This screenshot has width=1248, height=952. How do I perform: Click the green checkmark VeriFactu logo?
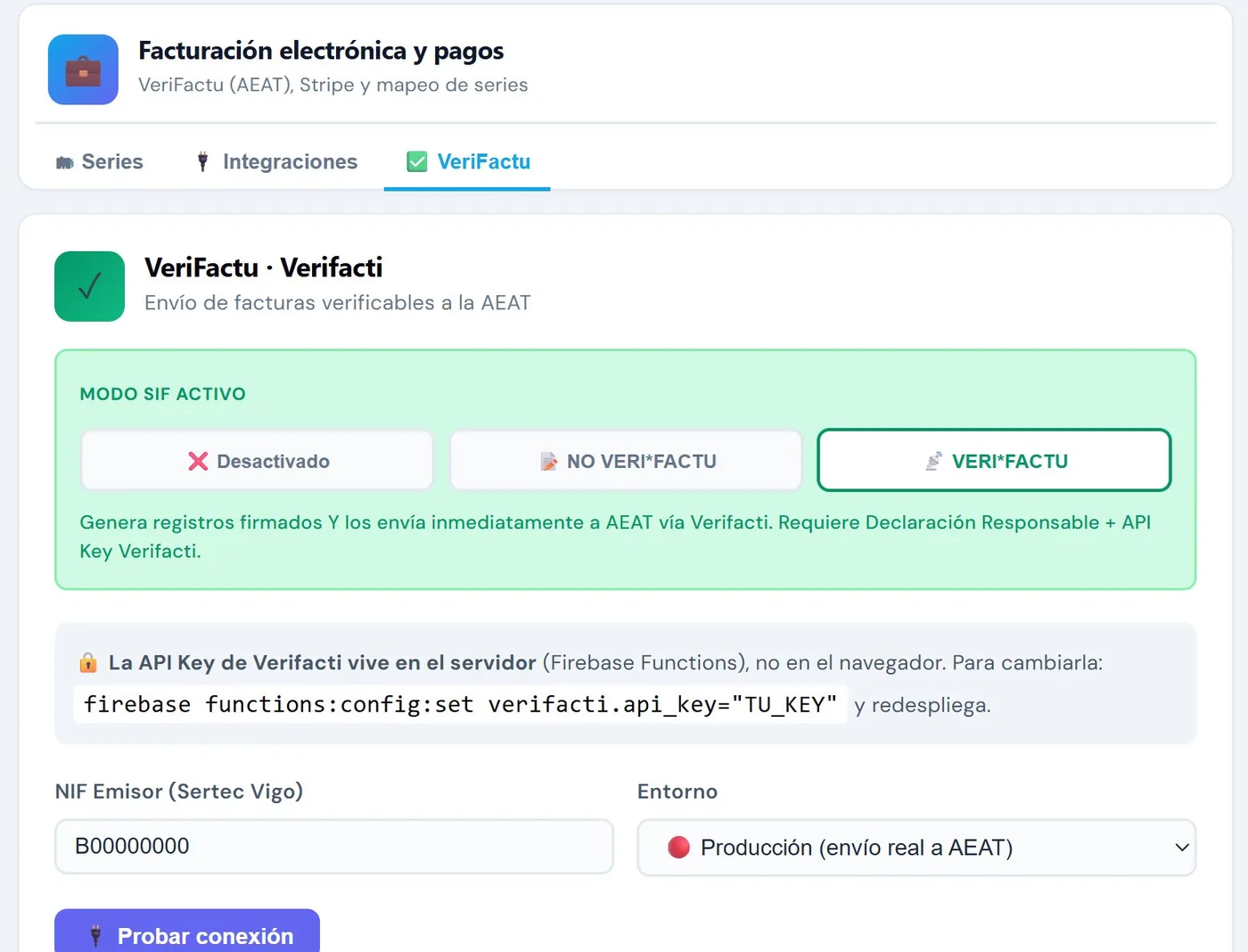[89, 286]
